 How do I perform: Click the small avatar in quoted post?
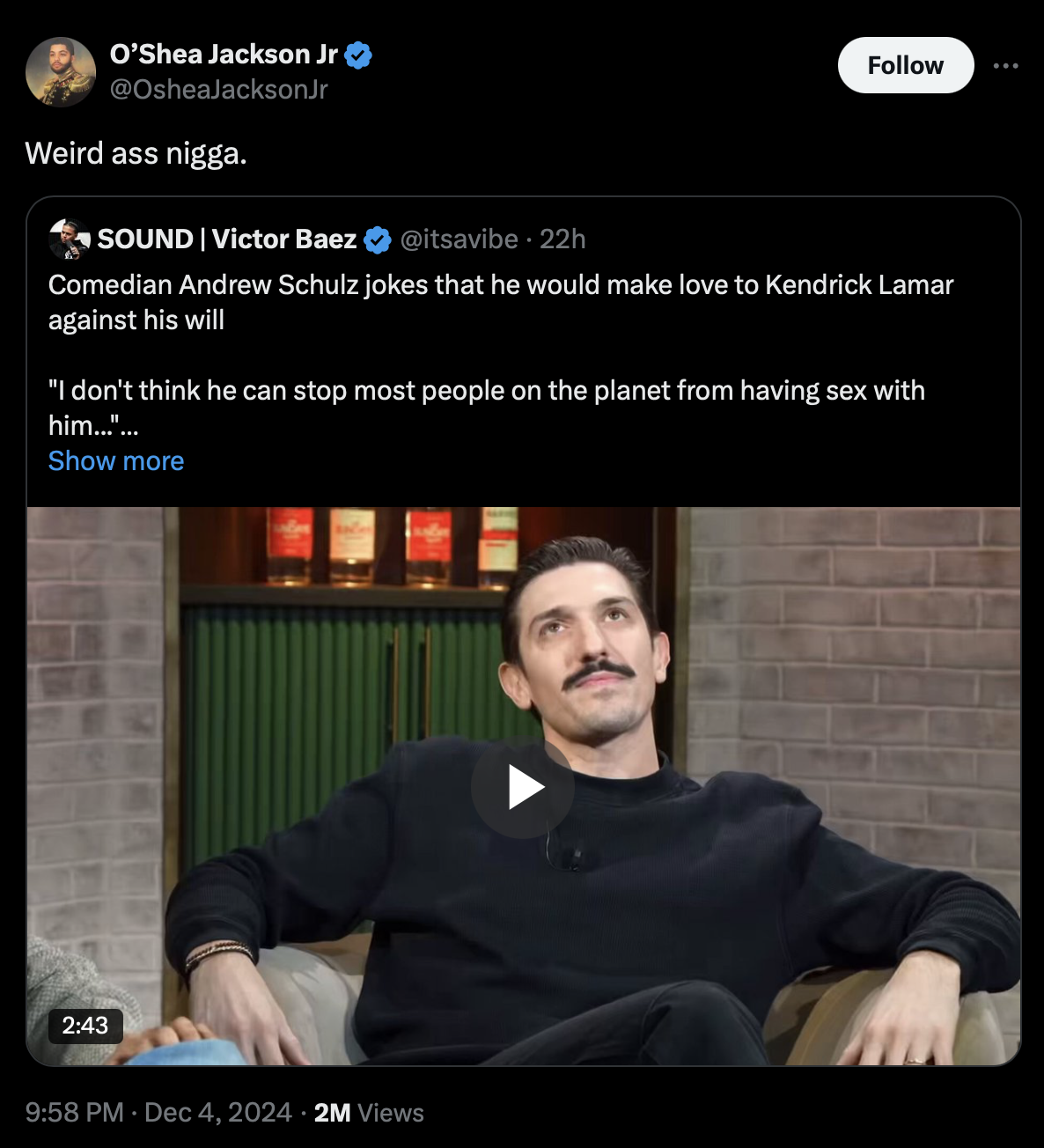tap(69, 239)
